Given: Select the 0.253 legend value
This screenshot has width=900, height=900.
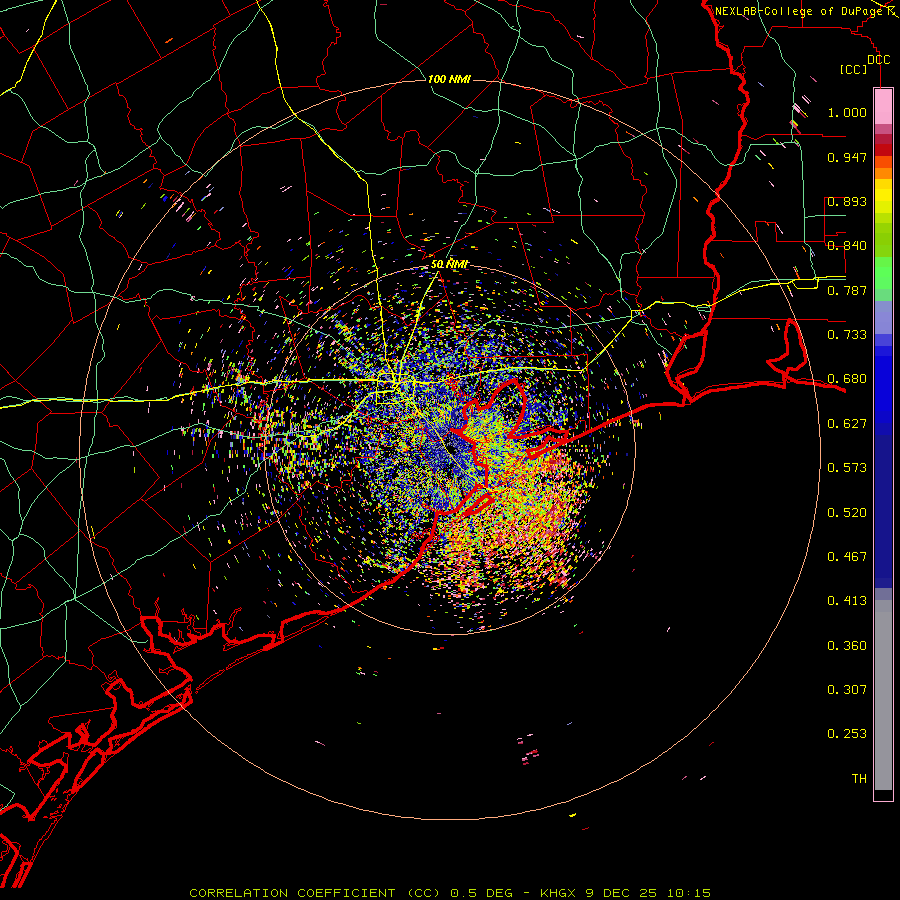Looking at the screenshot, I should tap(847, 734).
